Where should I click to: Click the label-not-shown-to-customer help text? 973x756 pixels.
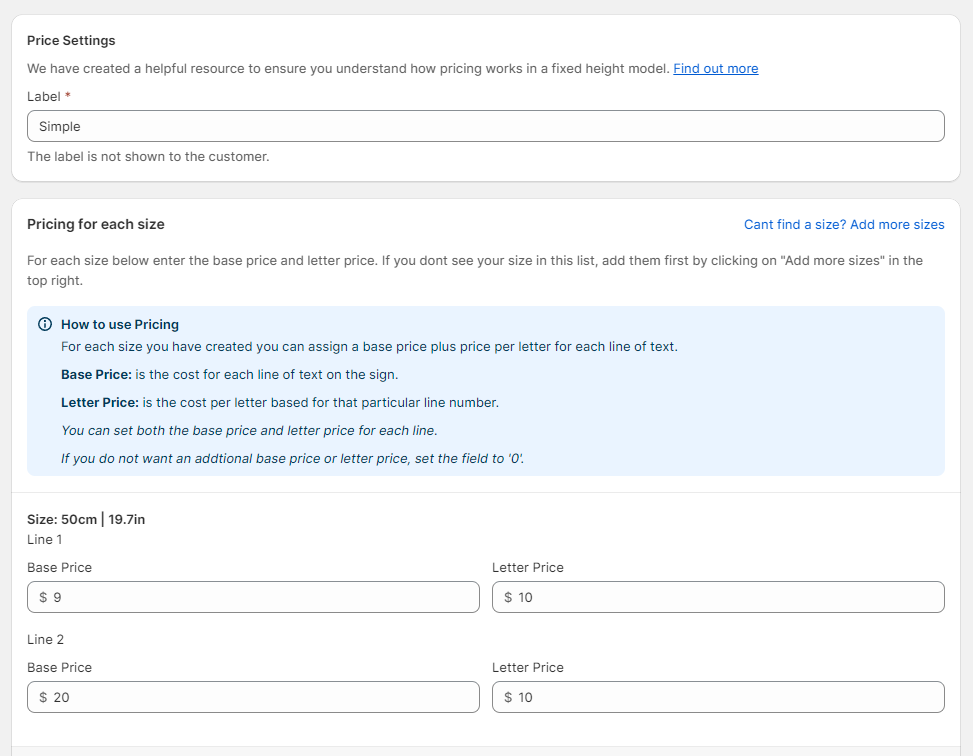pos(148,157)
